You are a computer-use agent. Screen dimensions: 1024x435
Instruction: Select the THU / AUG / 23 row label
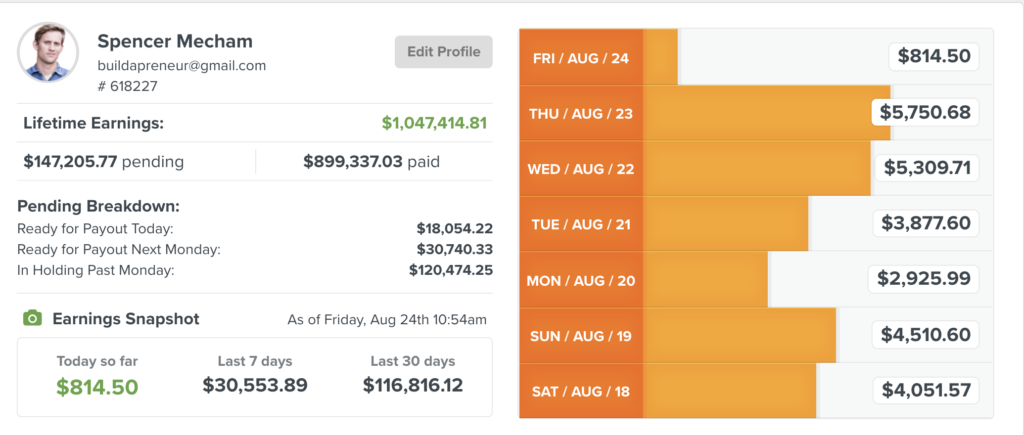point(581,113)
